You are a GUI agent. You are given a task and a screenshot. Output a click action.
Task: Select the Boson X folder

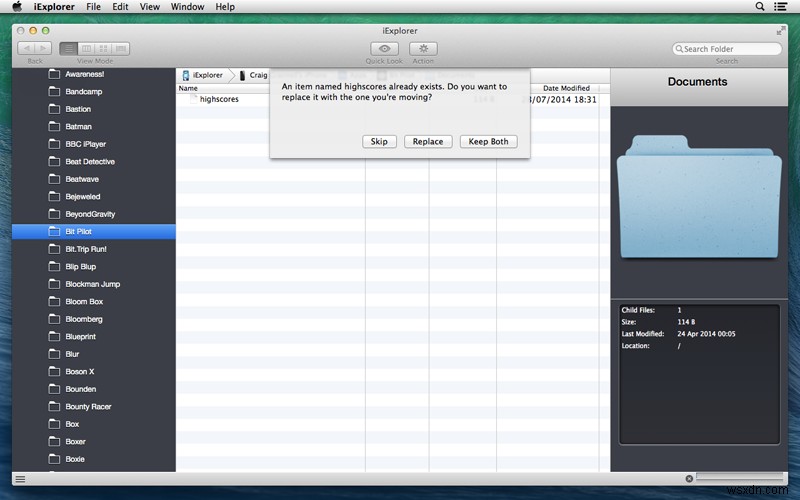click(x=94, y=371)
